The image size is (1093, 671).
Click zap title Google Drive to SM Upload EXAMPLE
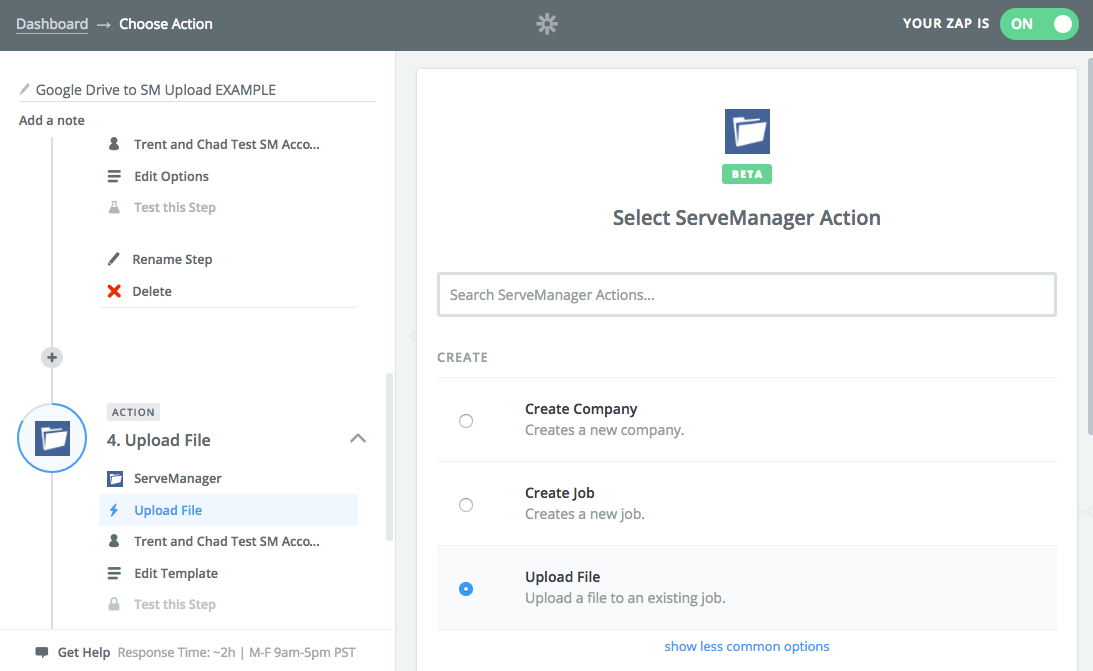click(155, 89)
